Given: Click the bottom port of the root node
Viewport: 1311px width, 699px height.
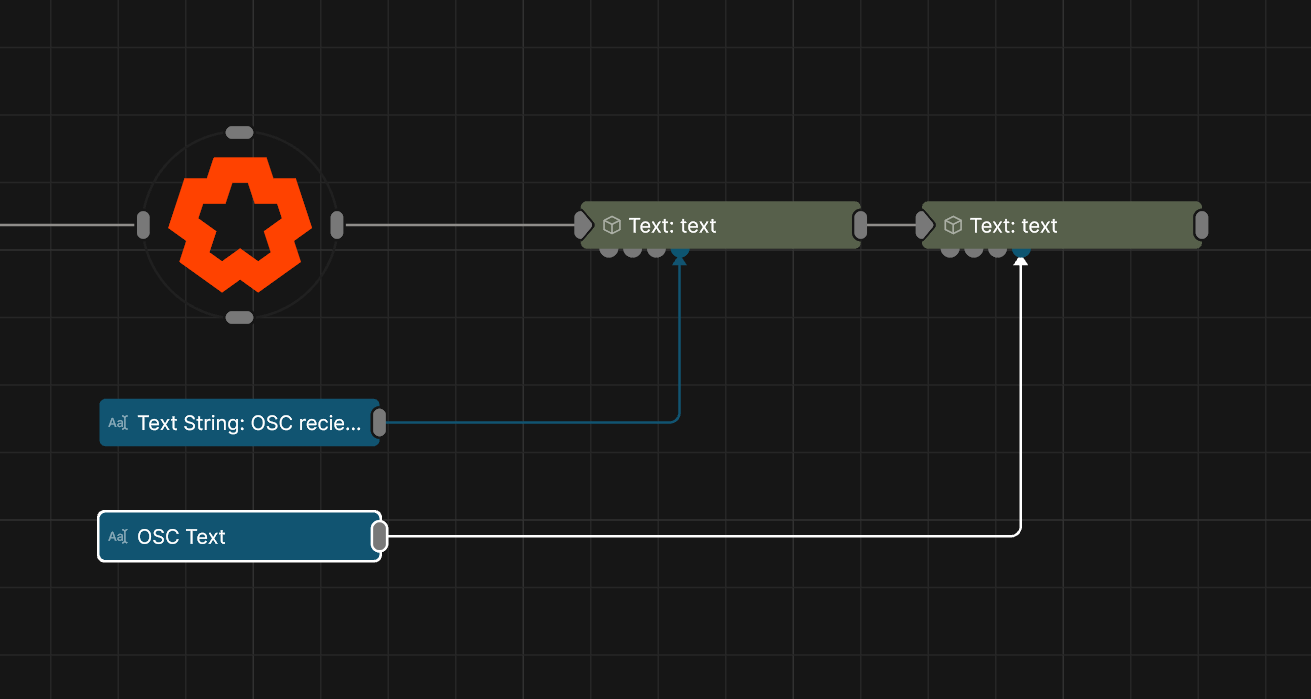Looking at the screenshot, I should (240, 317).
